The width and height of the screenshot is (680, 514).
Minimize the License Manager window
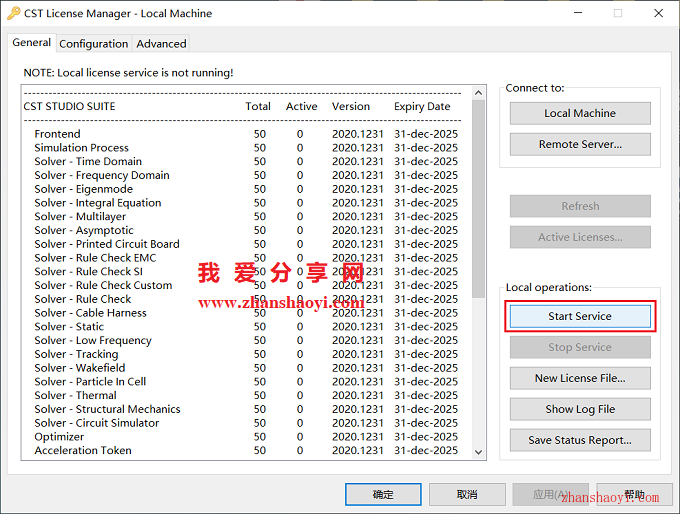point(578,13)
